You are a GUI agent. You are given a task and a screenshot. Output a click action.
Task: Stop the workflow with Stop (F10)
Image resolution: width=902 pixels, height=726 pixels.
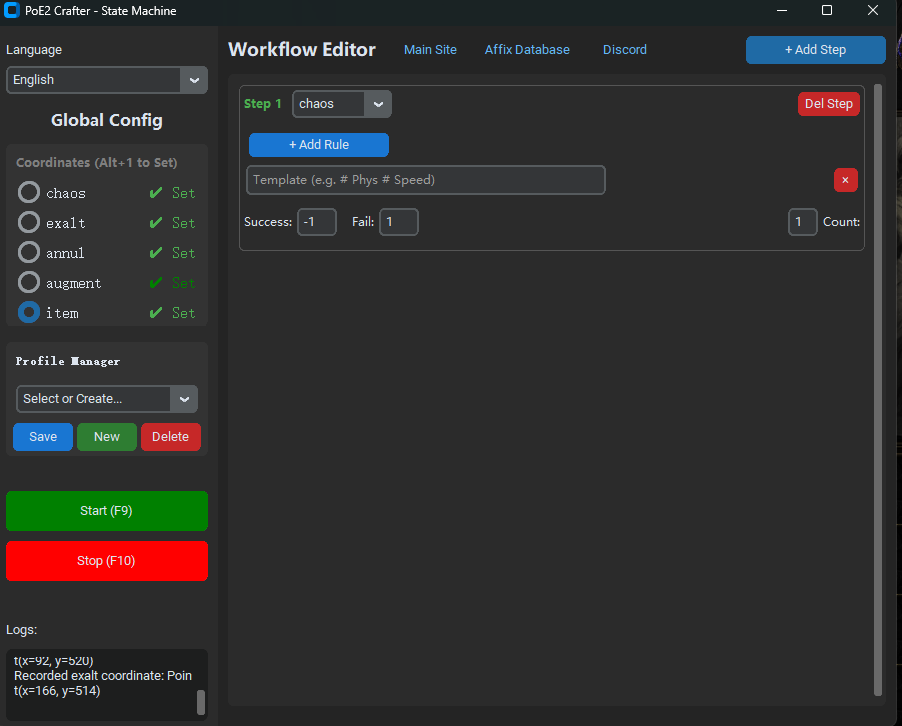(x=107, y=561)
